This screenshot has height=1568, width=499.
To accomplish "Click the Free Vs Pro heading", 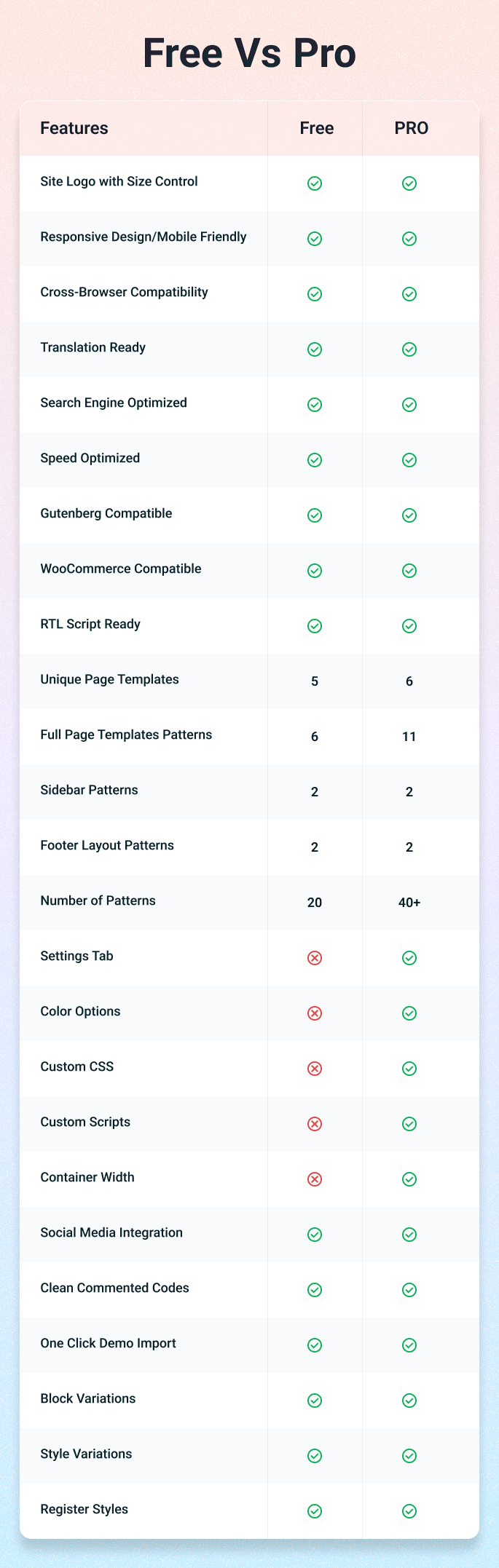I will coord(249,54).
